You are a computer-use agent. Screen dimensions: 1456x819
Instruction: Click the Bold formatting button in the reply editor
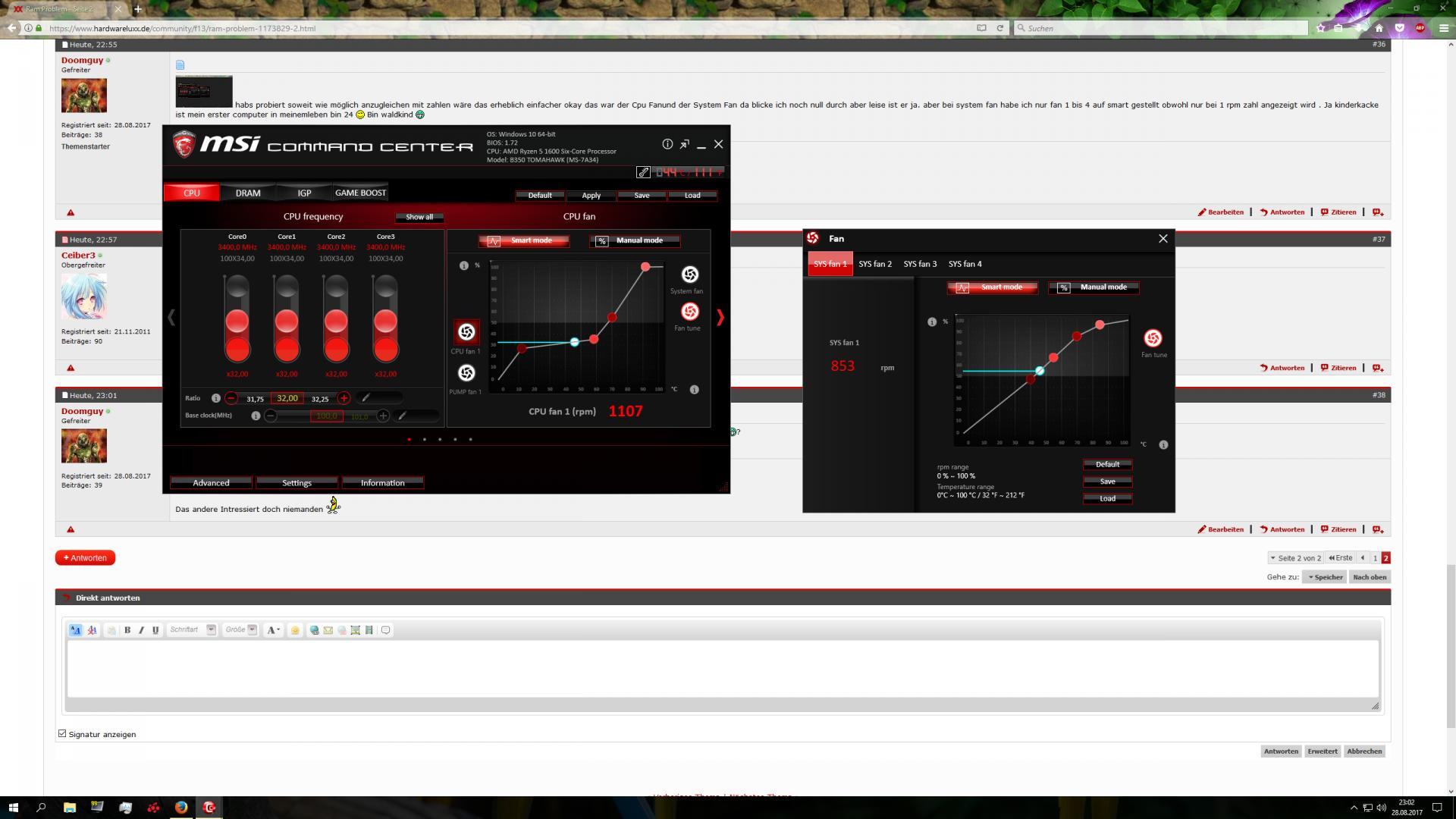point(127,630)
